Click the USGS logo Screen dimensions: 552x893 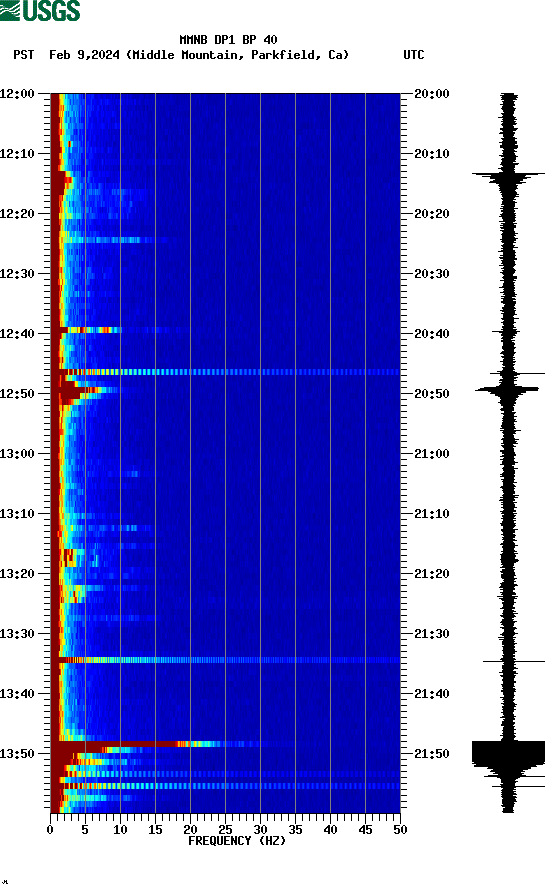tap(40, 10)
